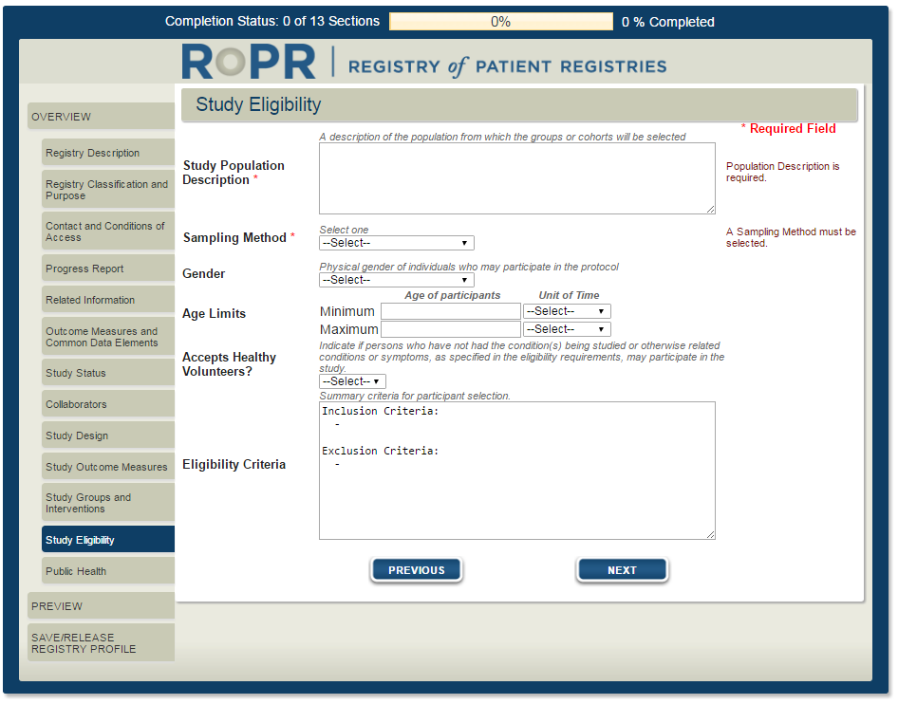Open Study Design section
898x704 pixels.
108,435
